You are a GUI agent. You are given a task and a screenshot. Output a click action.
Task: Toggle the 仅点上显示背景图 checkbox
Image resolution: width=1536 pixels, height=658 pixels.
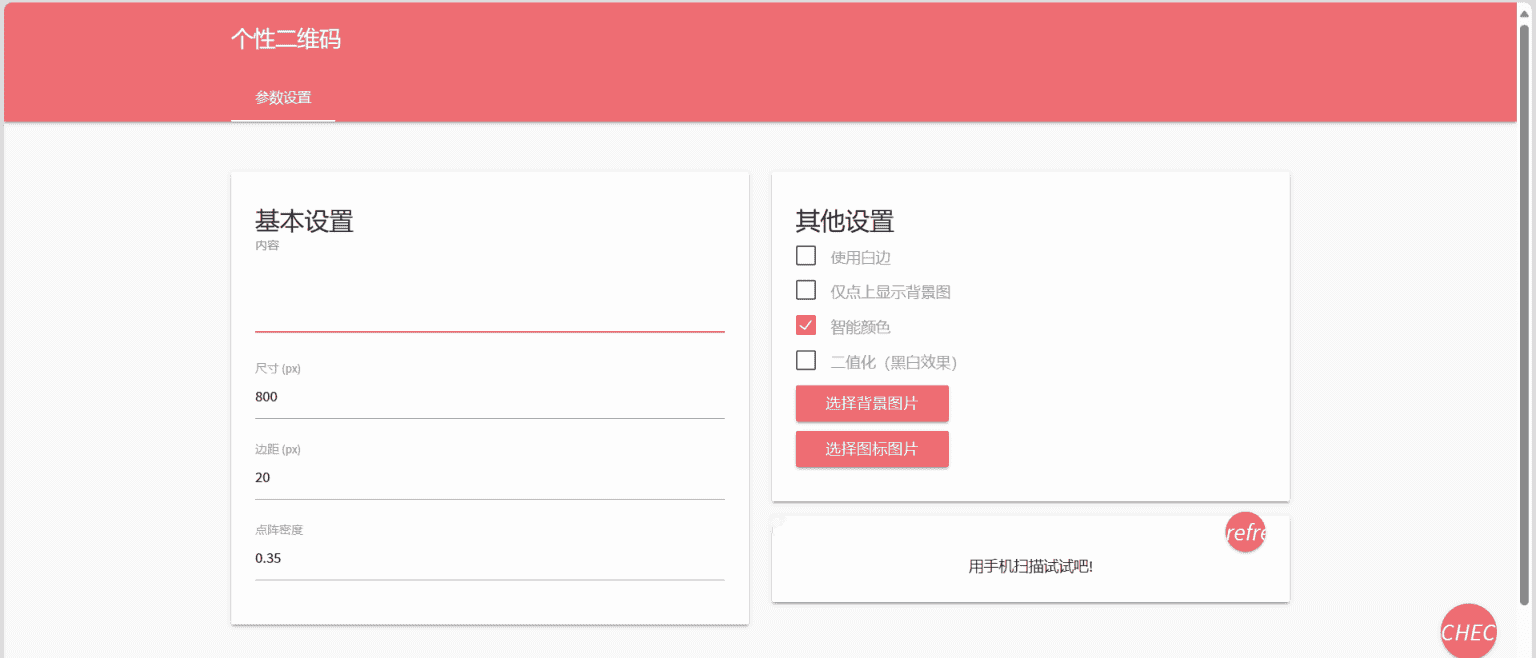(x=806, y=291)
